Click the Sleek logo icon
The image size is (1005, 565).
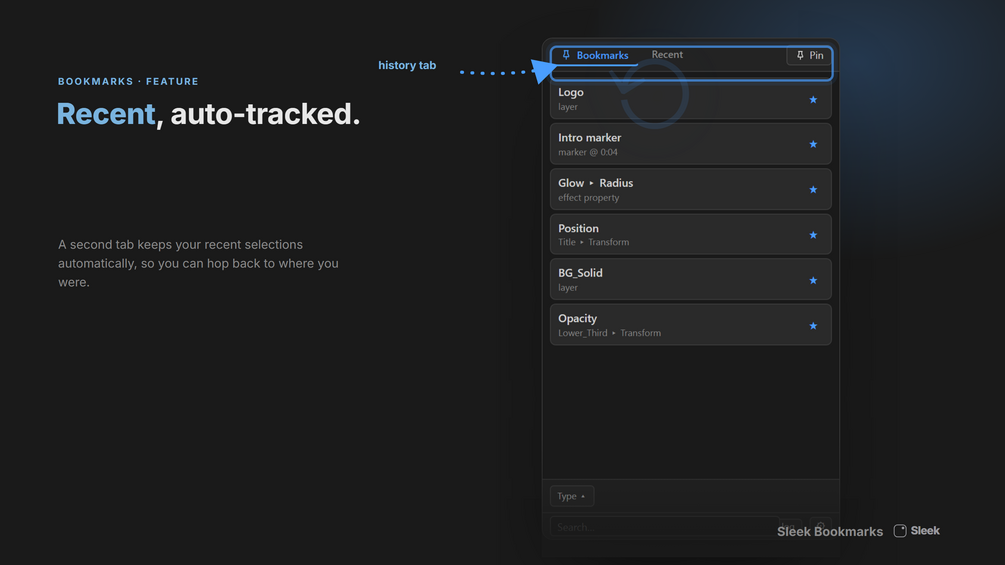[900, 530]
